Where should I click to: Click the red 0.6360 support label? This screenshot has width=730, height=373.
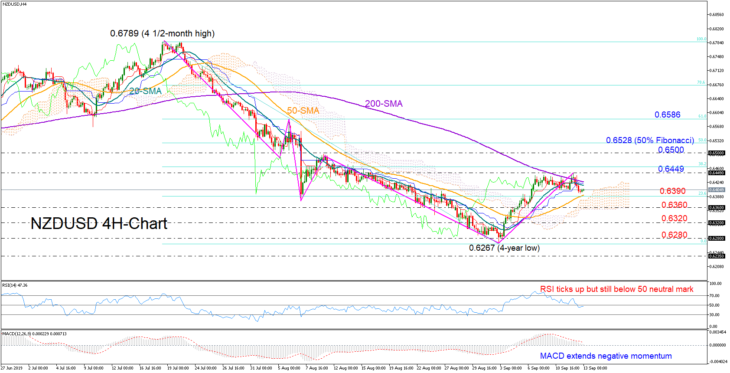674,205
